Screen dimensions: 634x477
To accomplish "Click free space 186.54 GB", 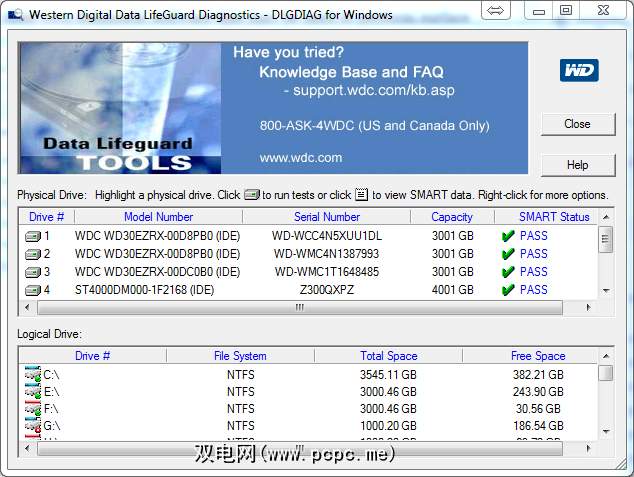I will [538, 426].
